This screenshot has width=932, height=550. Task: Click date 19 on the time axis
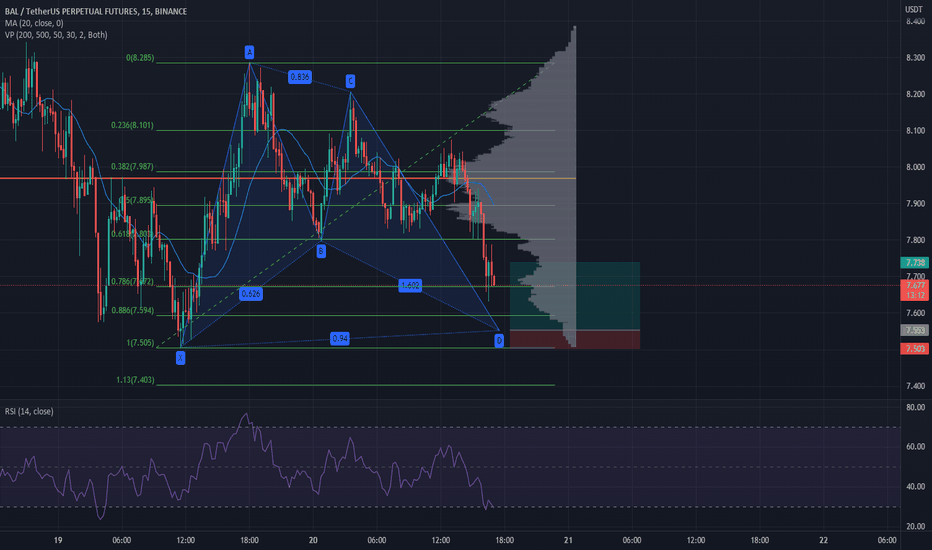(x=58, y=540)
